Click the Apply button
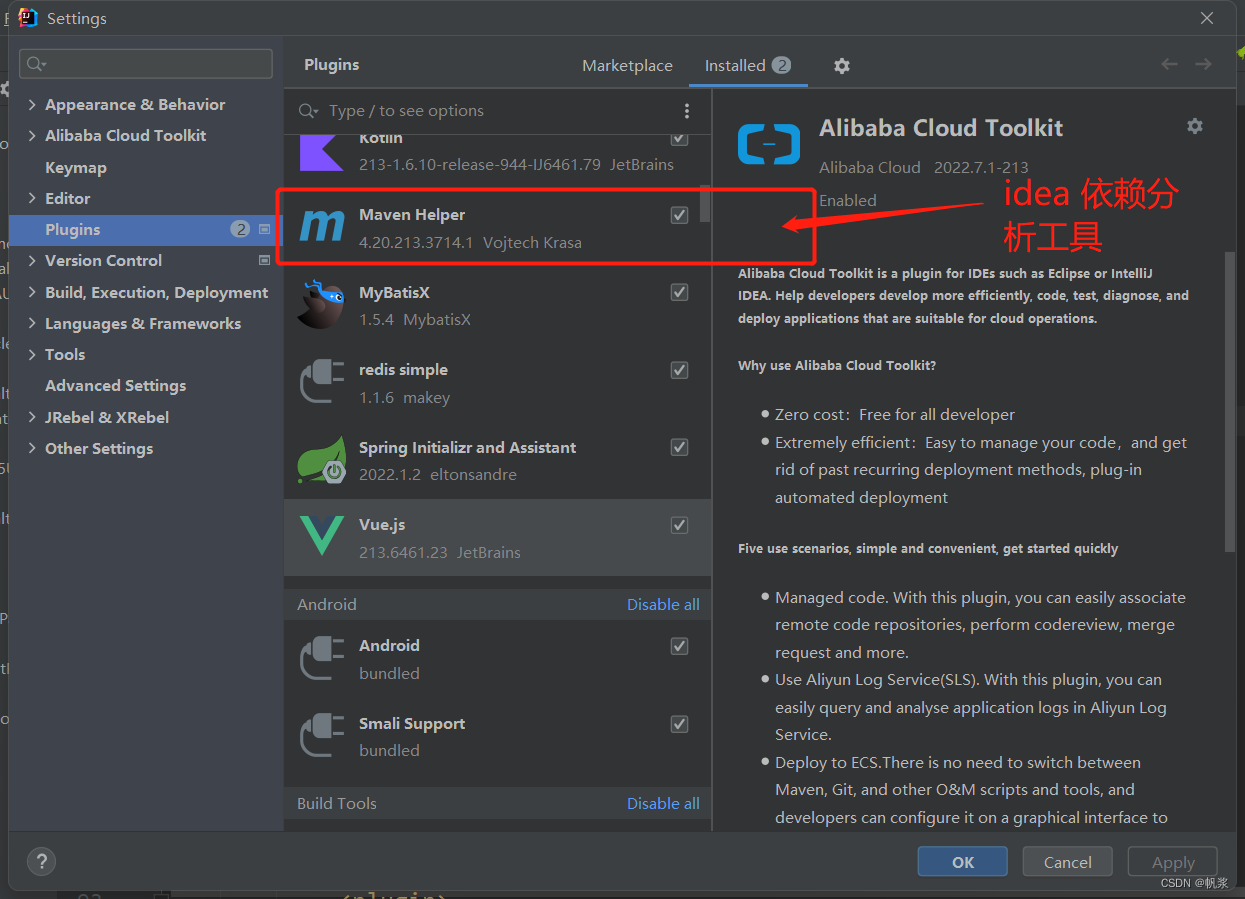 click(1173, 862)
